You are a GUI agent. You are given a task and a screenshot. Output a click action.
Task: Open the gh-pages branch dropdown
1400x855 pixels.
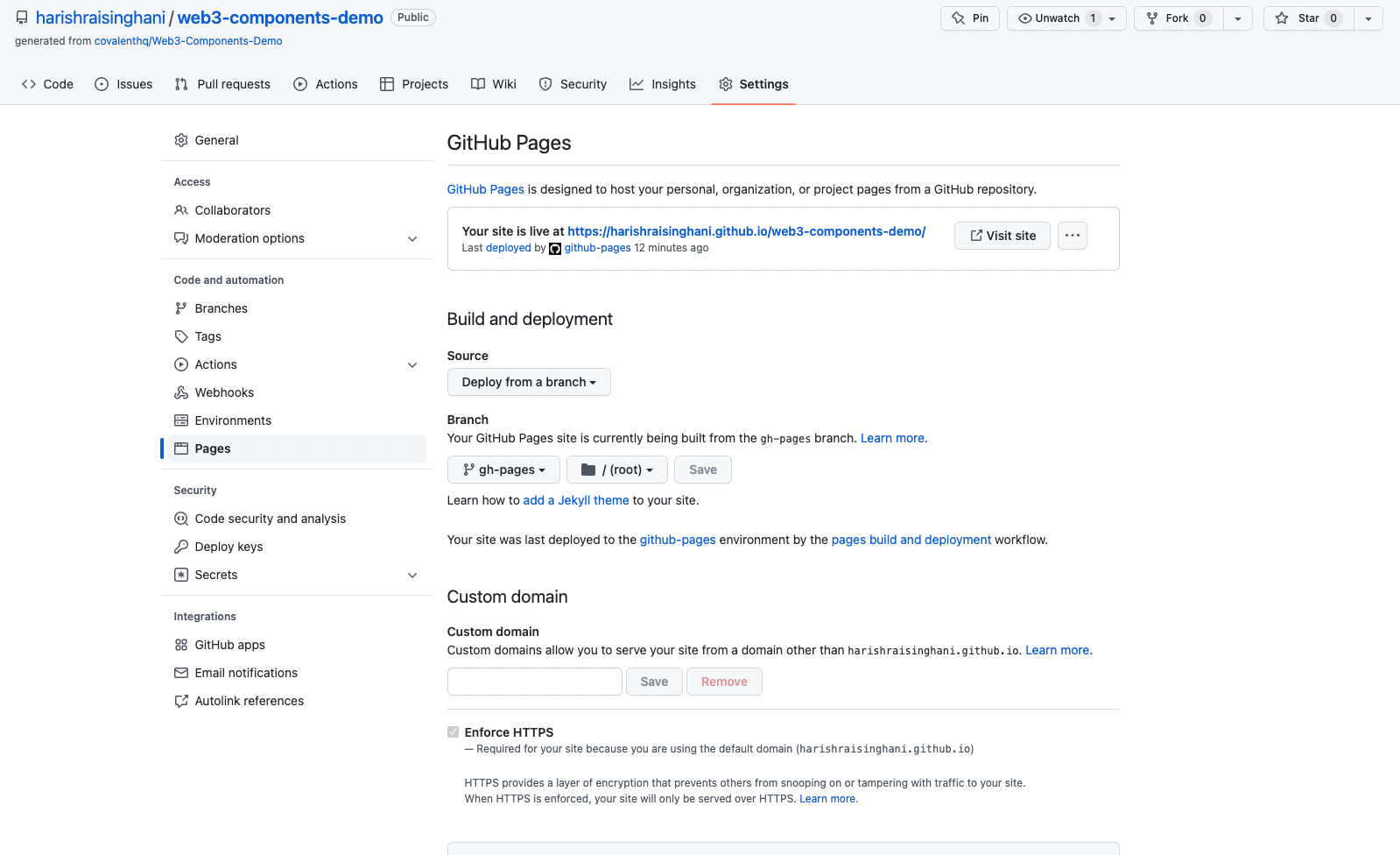503,470
